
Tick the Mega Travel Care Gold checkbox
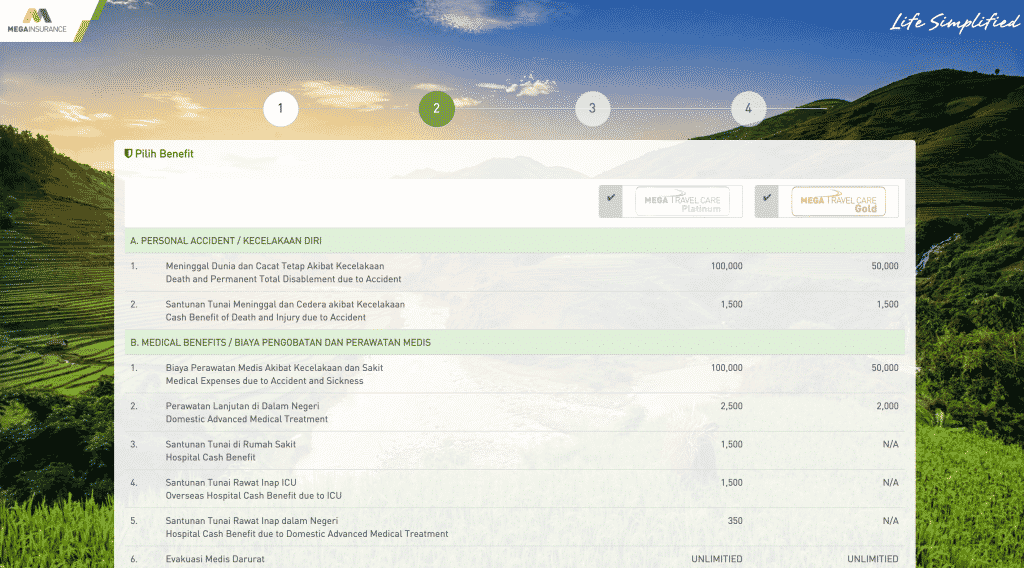[767, 201]
